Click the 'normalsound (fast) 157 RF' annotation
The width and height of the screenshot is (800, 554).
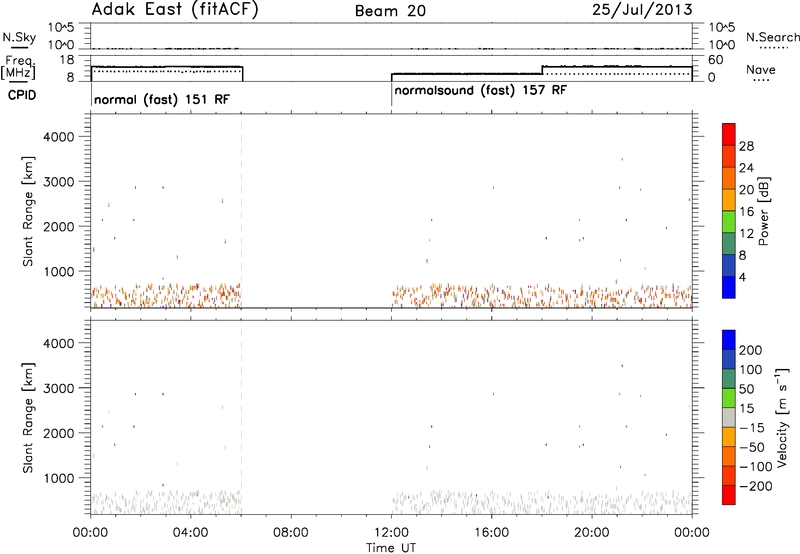pyautogui.click(x=481, y=90)
